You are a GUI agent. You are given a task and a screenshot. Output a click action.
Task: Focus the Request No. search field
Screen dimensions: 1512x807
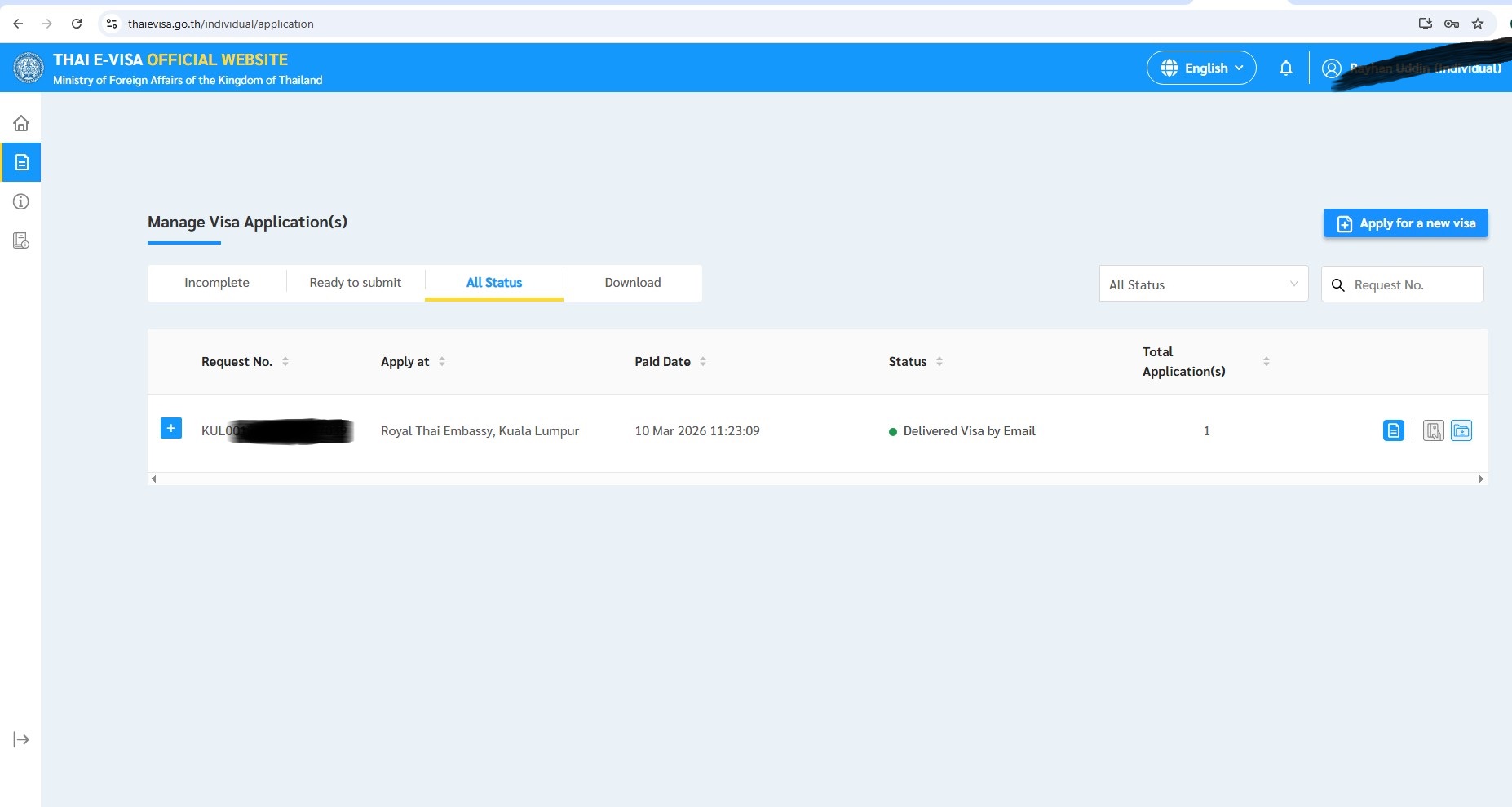pos(1413,284)
